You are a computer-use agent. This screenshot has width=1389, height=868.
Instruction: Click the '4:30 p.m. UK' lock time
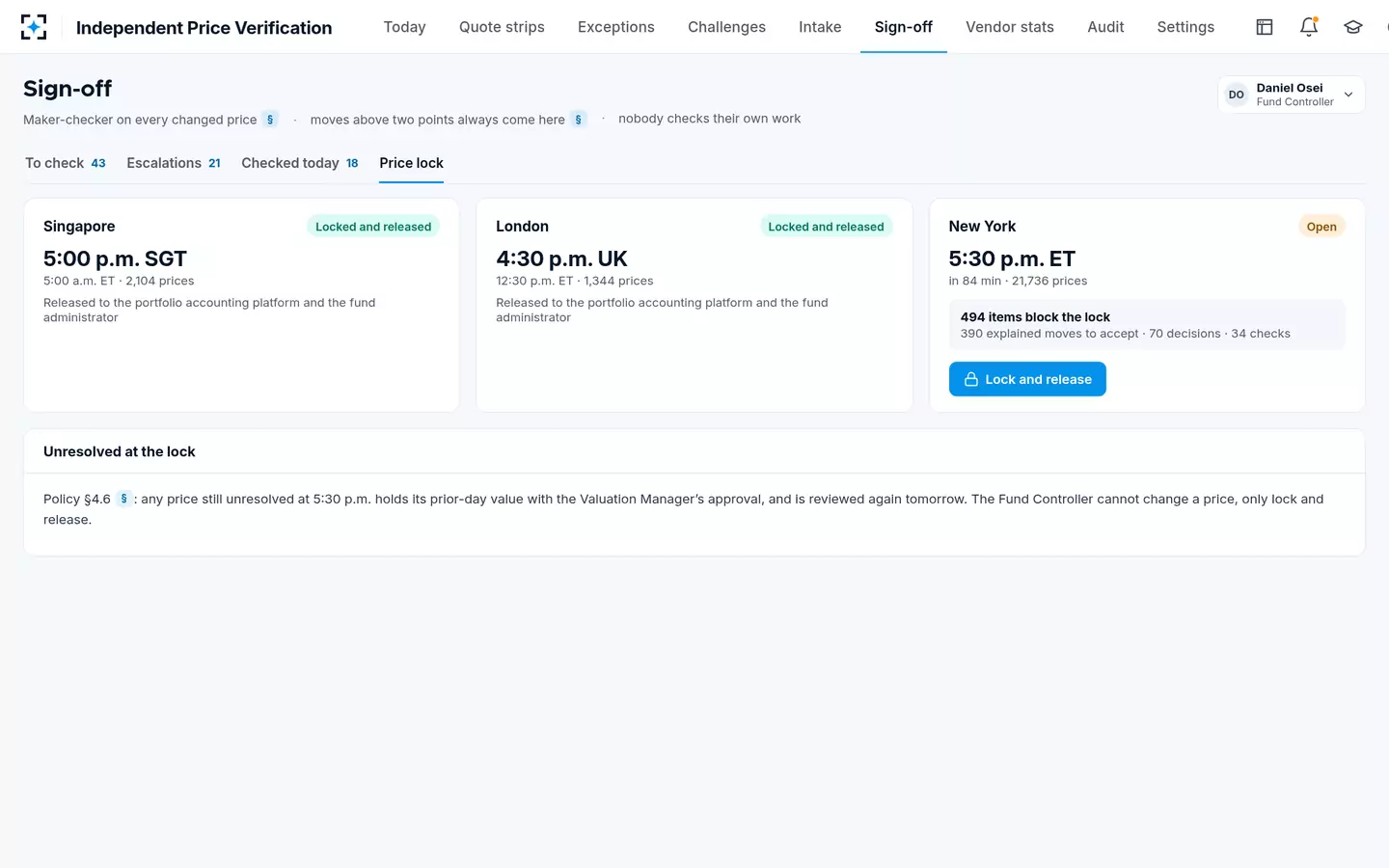561,258
